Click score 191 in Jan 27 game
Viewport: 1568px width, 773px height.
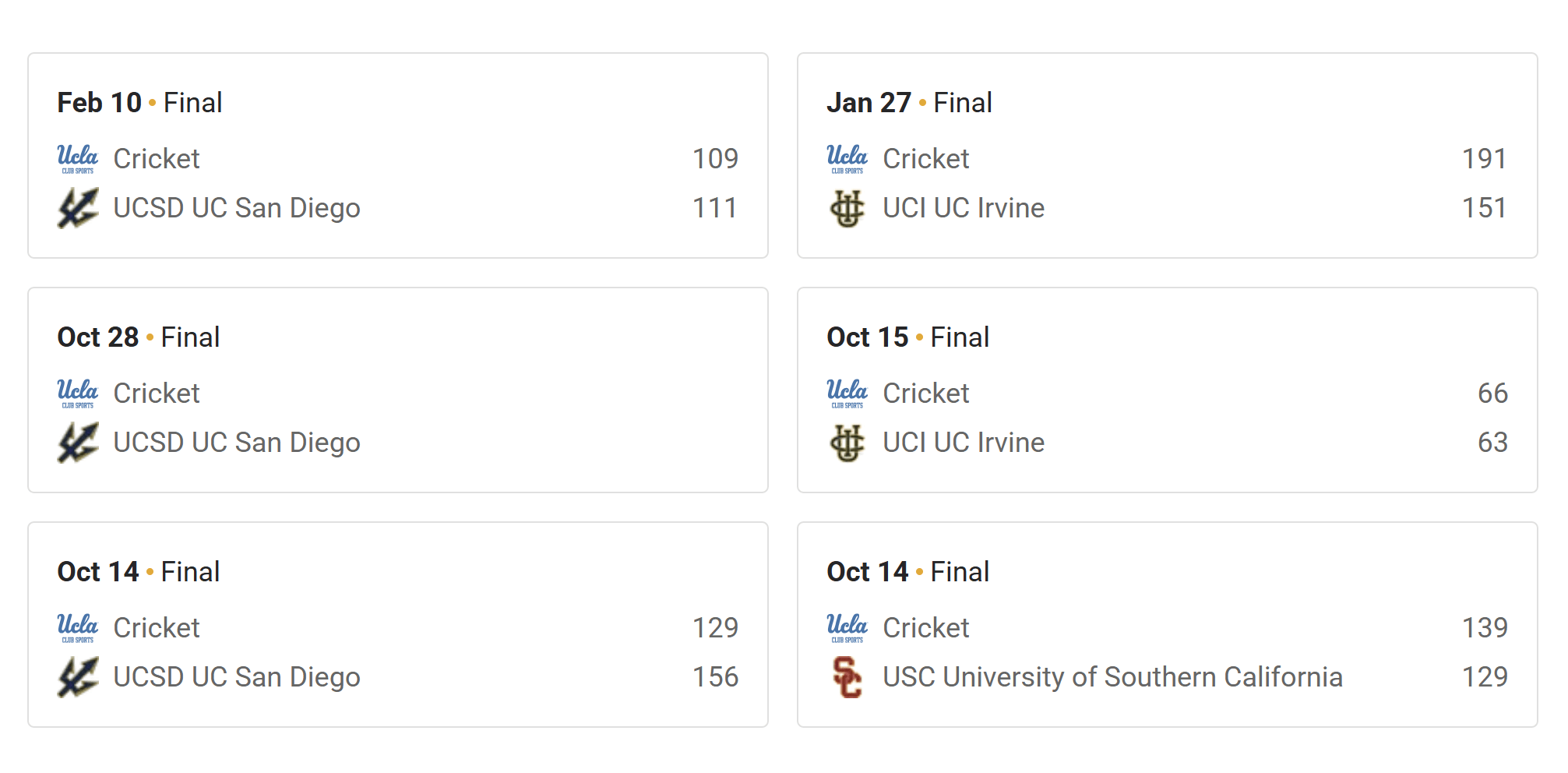[x=1485, y=159]
